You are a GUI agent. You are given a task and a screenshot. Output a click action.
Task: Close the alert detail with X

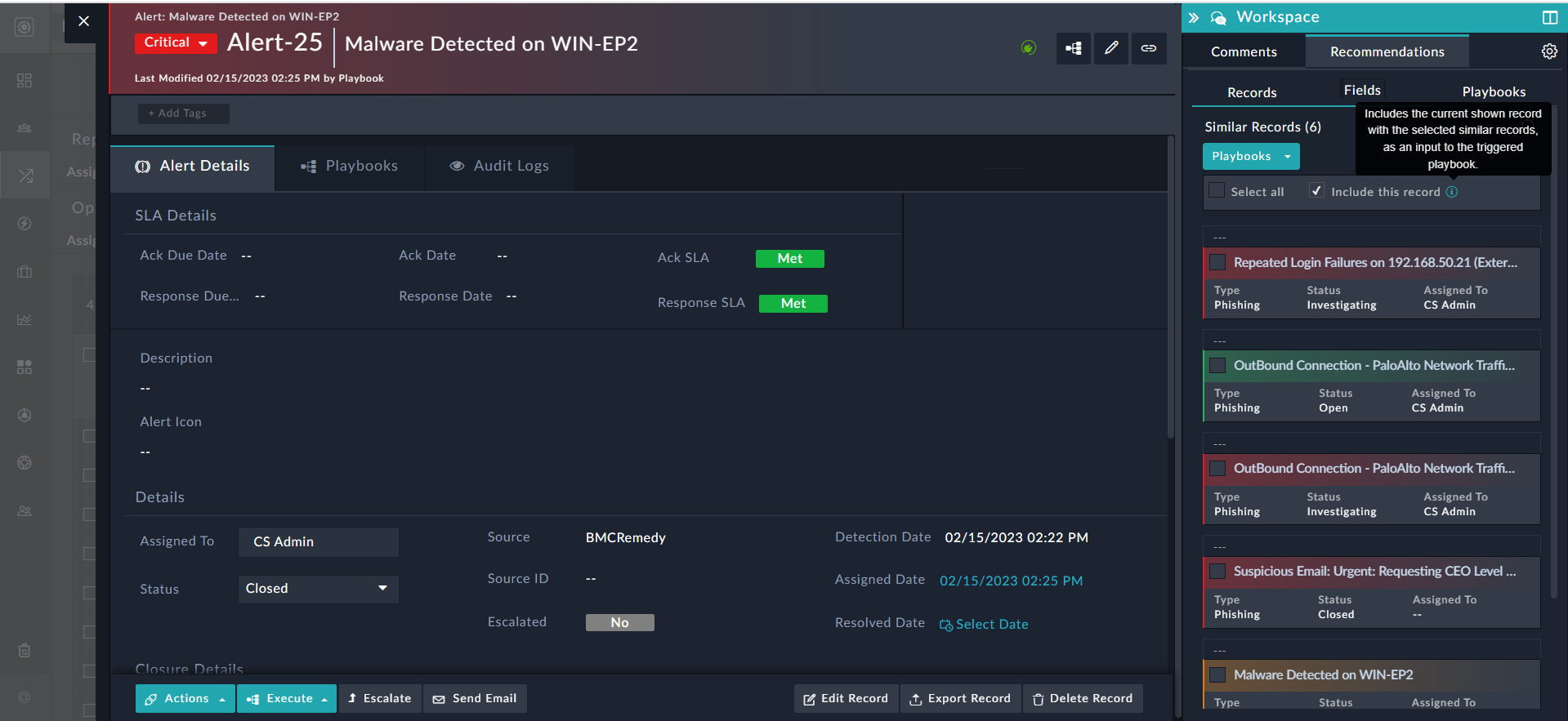tap(83, 21)
